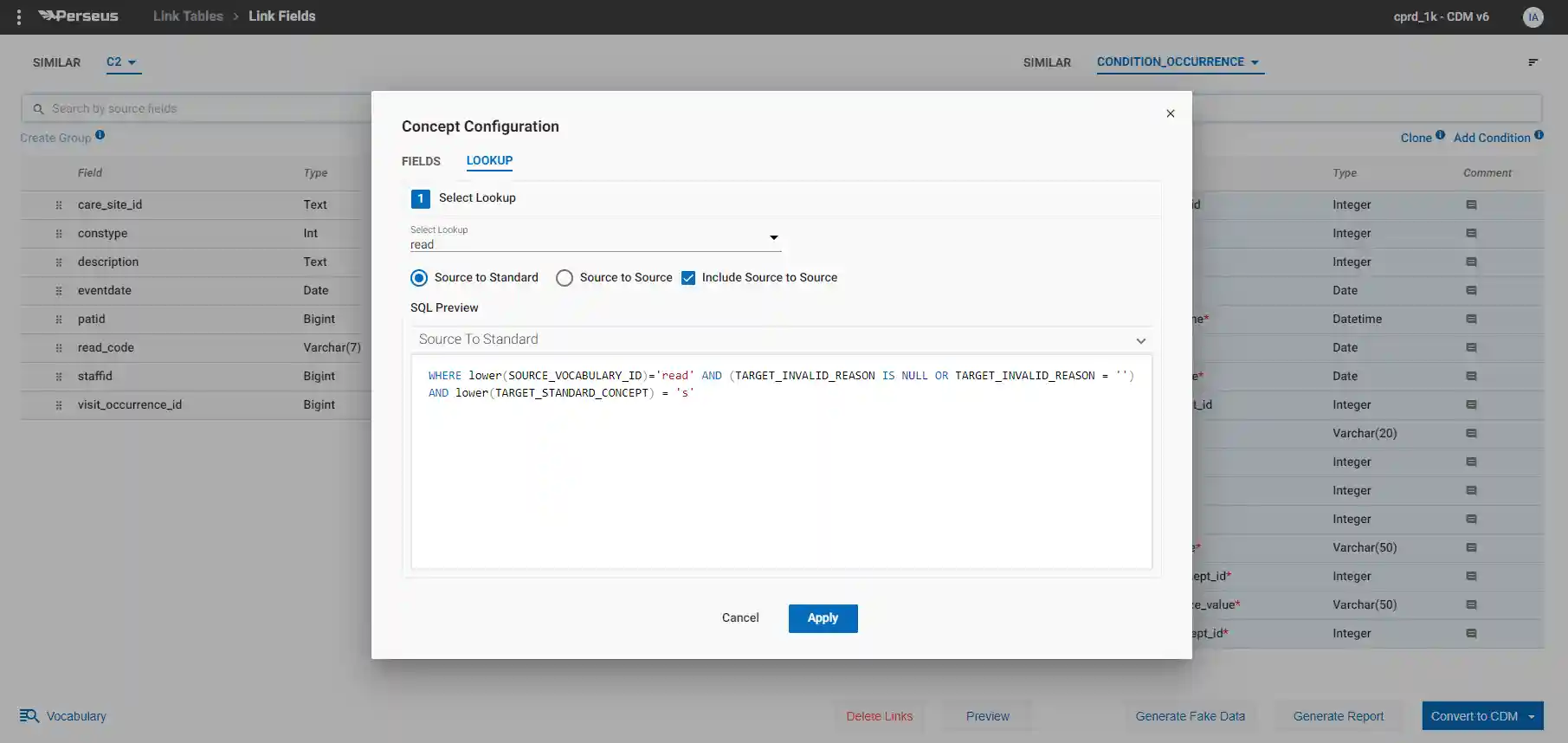The image size is (1568, 743).
Task: Collapse the Source To Standard panel
Action: (x=1141, y=340)
